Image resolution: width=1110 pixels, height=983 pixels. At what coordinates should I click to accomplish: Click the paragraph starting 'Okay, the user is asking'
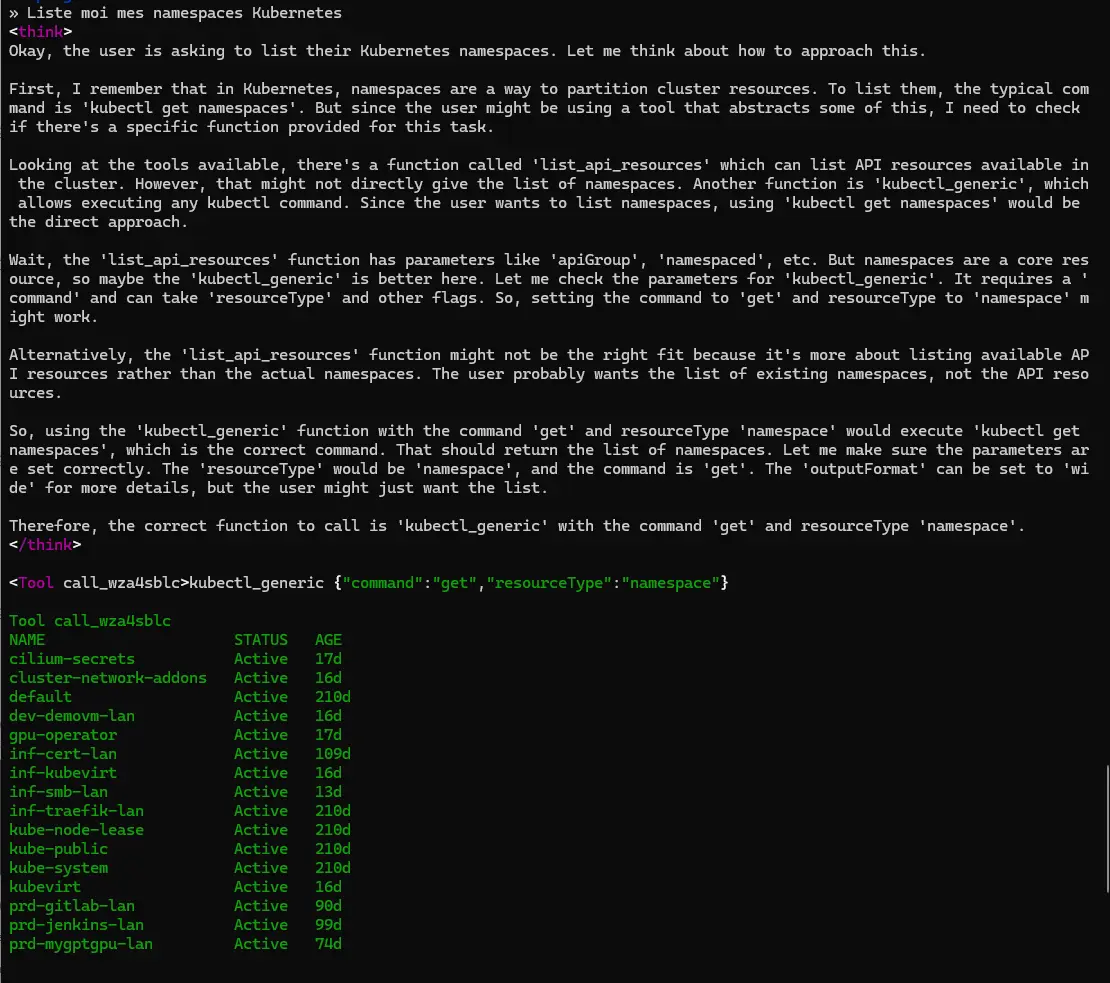pyautogui.click(x=467, y=51)
